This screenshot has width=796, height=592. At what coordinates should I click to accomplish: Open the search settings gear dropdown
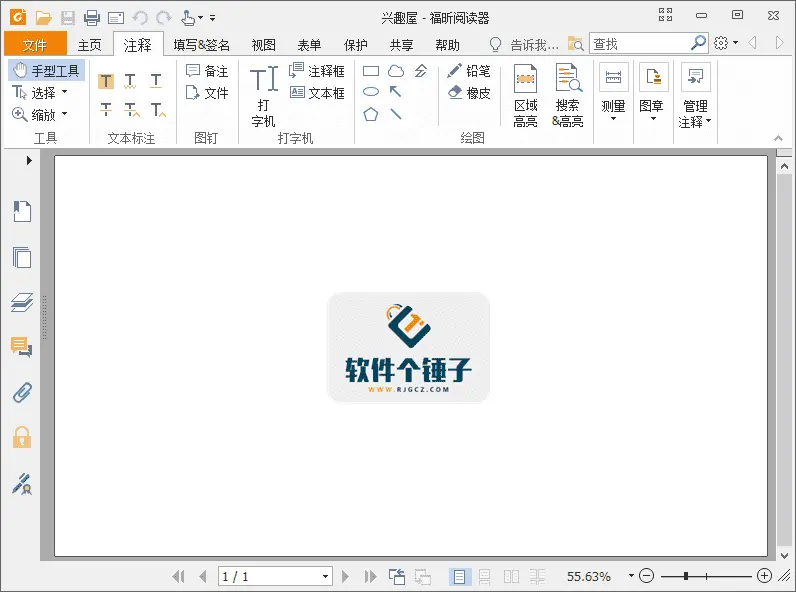725,43
